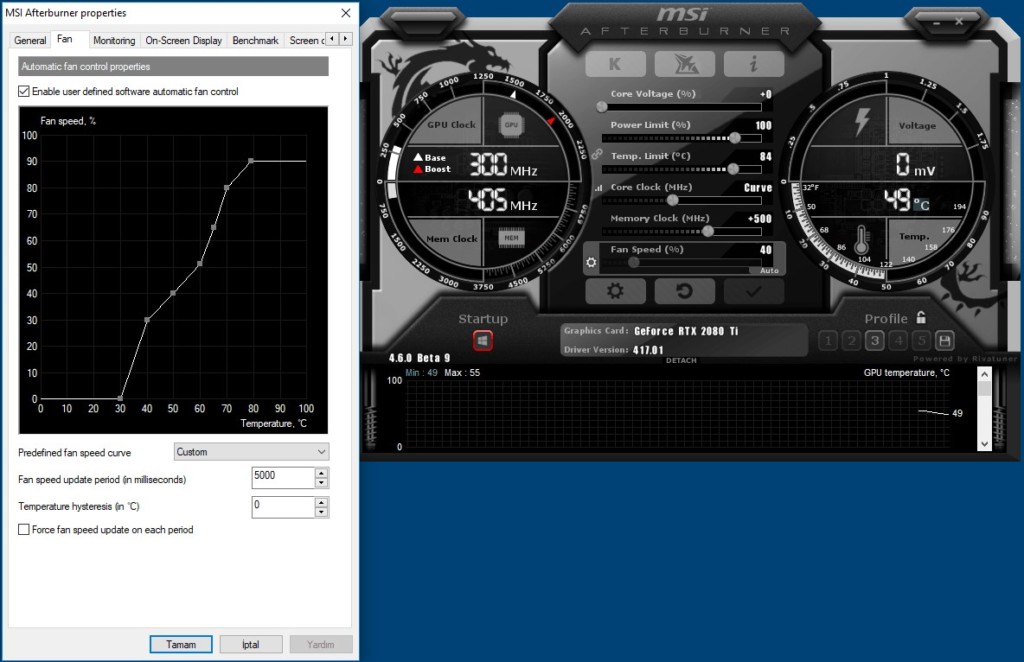Viewport: 1024px width, 662px height.
Task: Toggle the Profile lock icon
Action: (921, 317)
